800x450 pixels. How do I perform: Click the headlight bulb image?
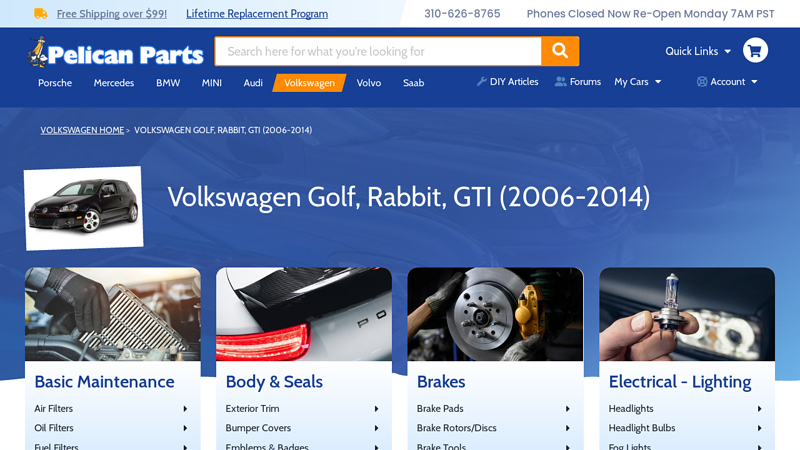[687, 314]
